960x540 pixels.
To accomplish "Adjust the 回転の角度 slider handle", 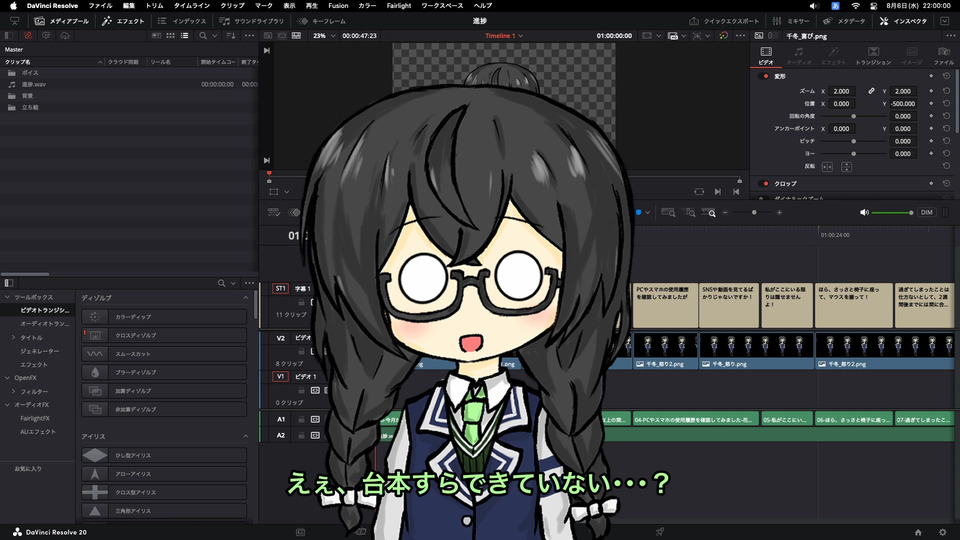I will click(853, 116).
